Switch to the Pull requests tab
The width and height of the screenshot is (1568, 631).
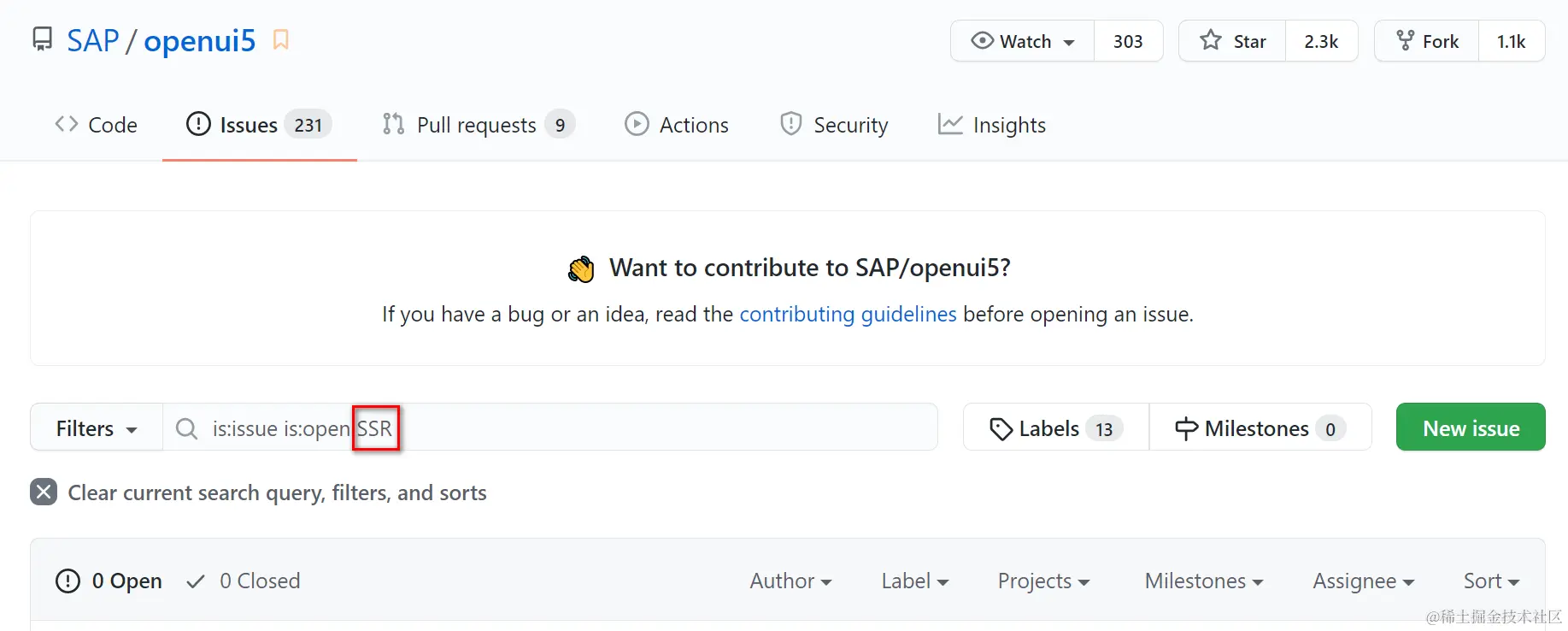(478, 125)
